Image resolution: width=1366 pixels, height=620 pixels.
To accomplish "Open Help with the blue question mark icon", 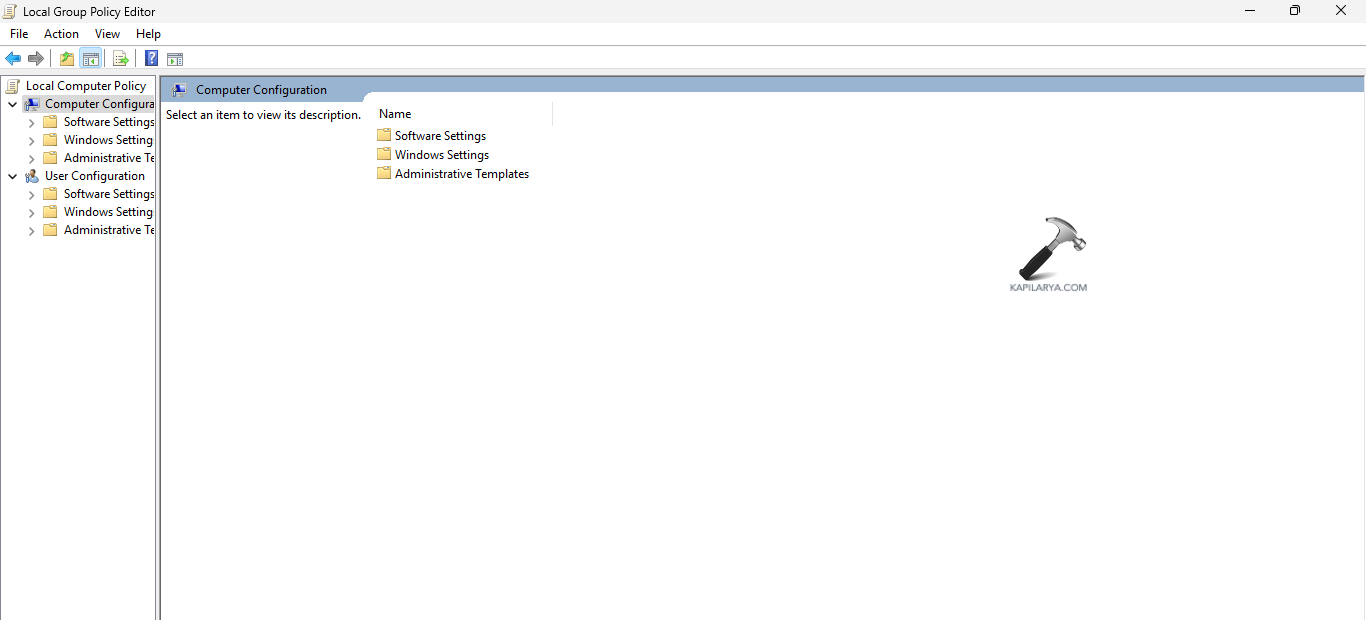I will [152, 59].
